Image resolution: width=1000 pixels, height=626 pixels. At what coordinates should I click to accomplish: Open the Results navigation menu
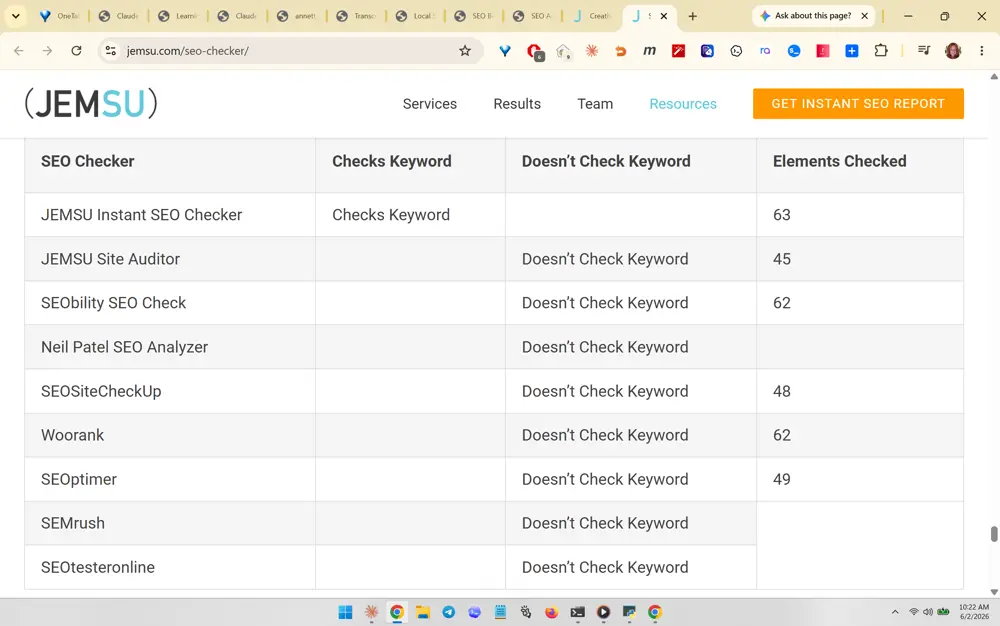(517, 104)
